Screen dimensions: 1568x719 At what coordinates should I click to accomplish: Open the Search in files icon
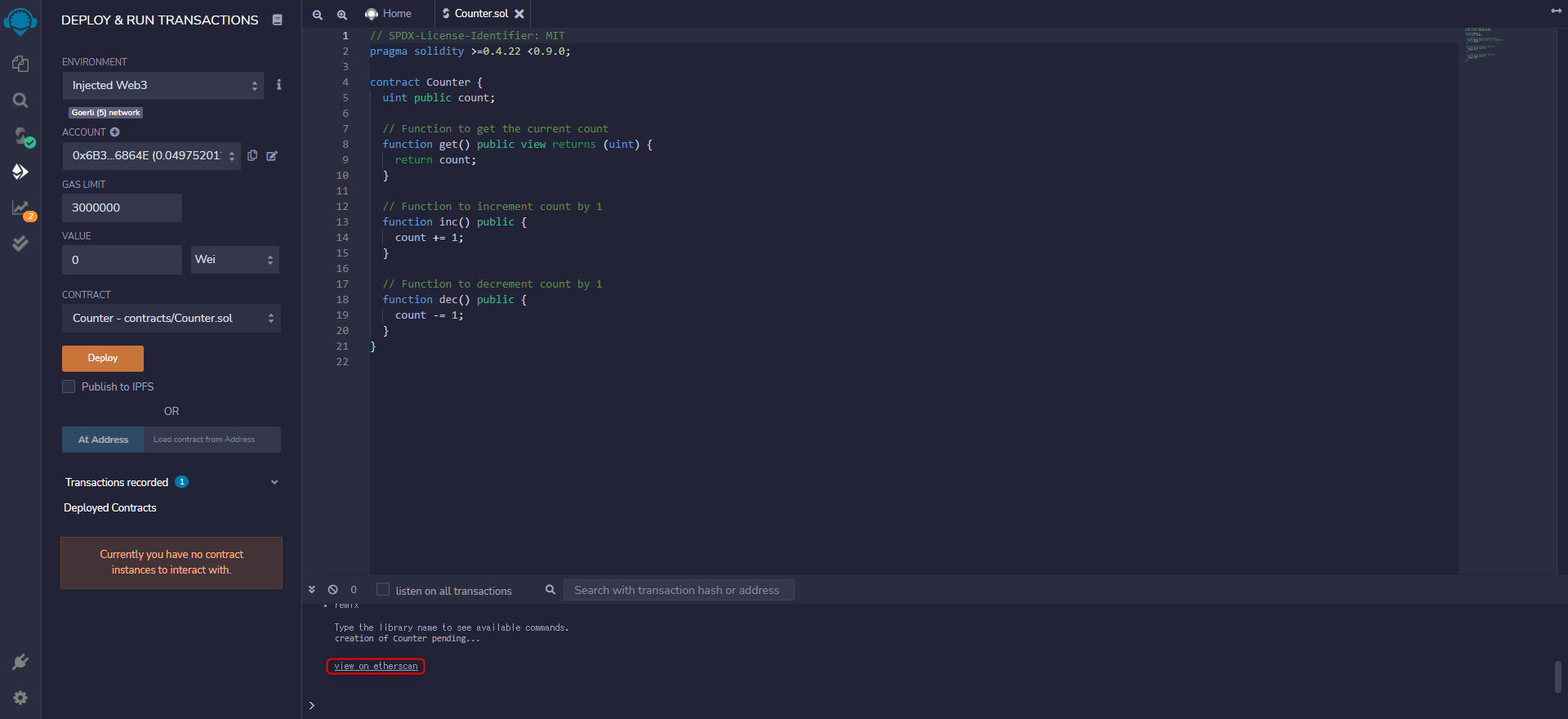(20, 100)
